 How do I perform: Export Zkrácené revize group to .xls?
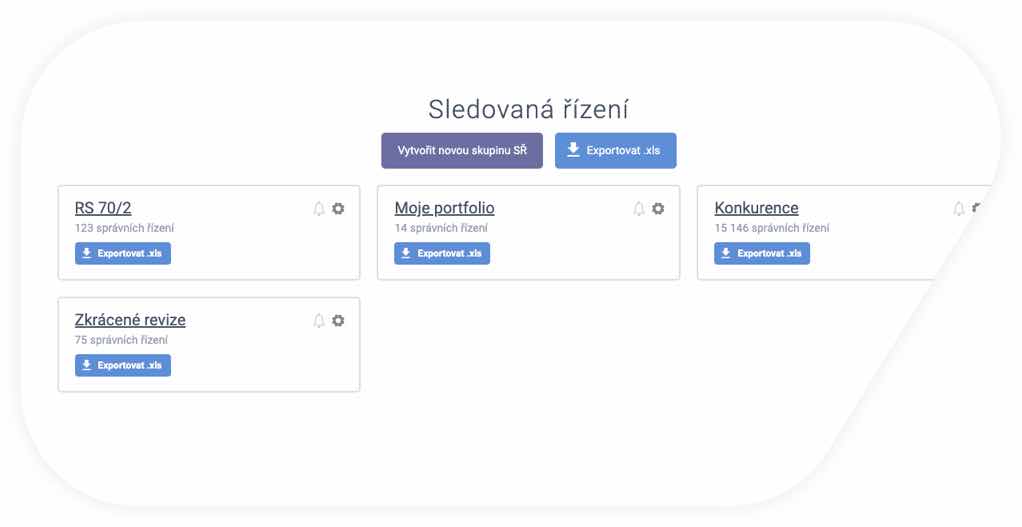tap(123, 365)
